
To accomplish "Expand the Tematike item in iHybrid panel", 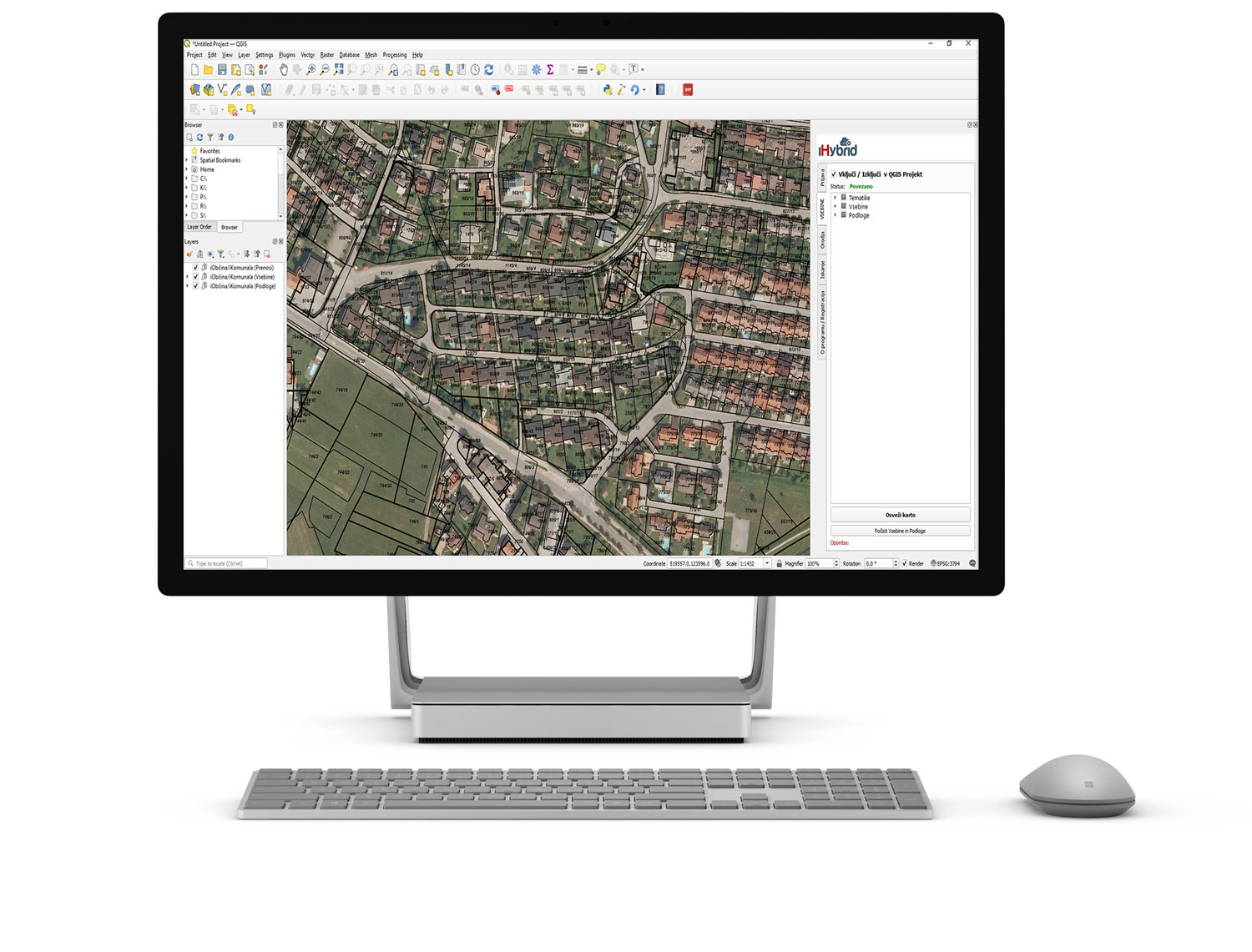I will click(836, 198).
